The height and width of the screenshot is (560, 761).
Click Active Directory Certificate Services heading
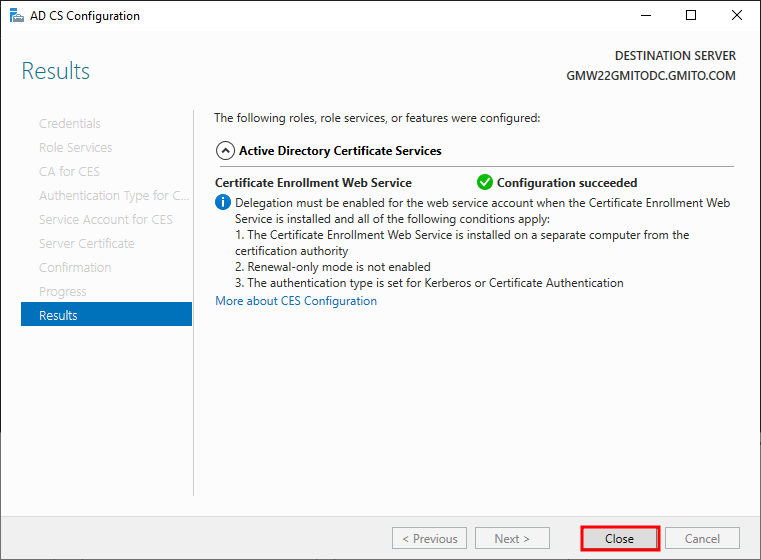point(340,151)
